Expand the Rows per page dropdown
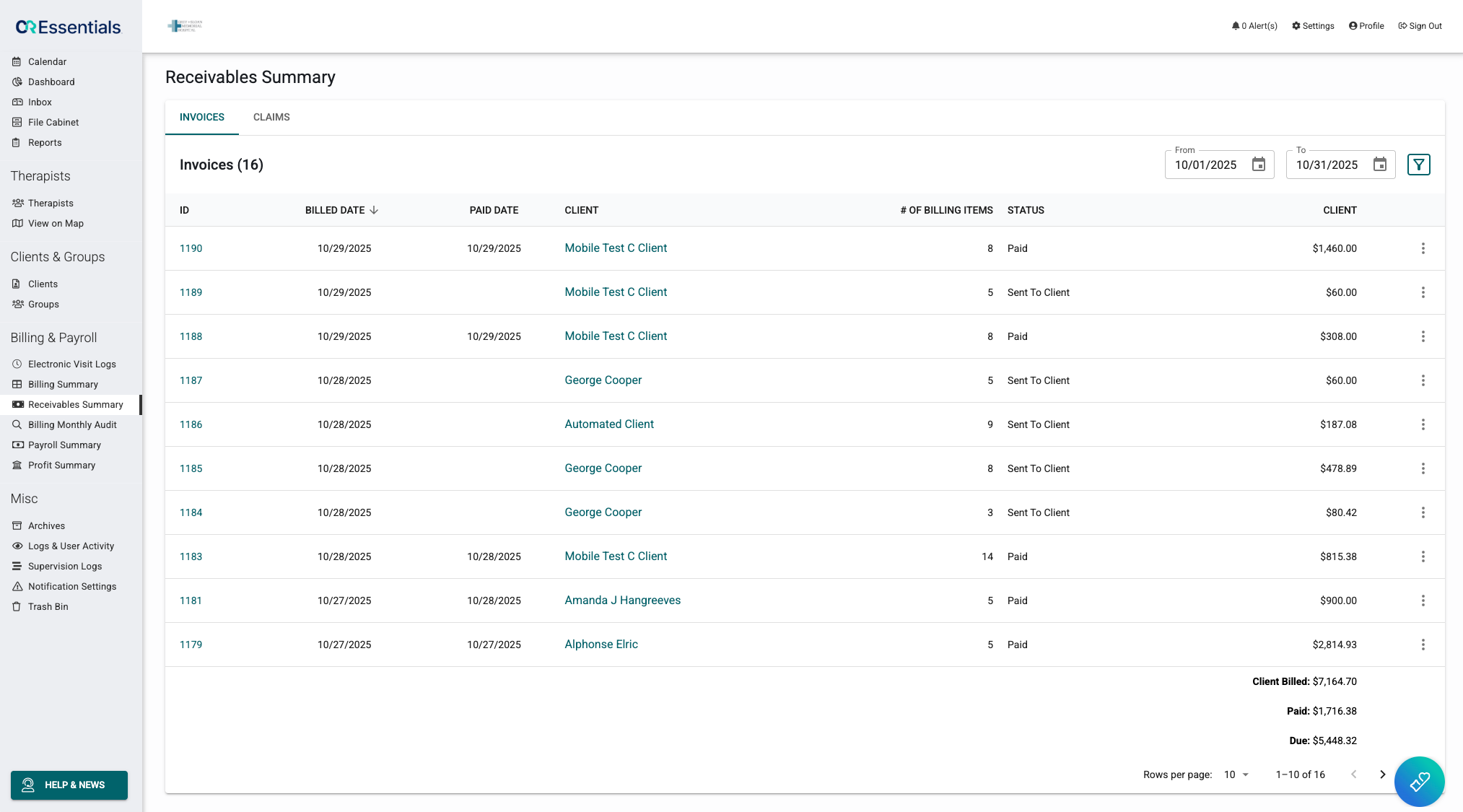The width and height of the screenshot is (1463, 812). coord(1236,774)
